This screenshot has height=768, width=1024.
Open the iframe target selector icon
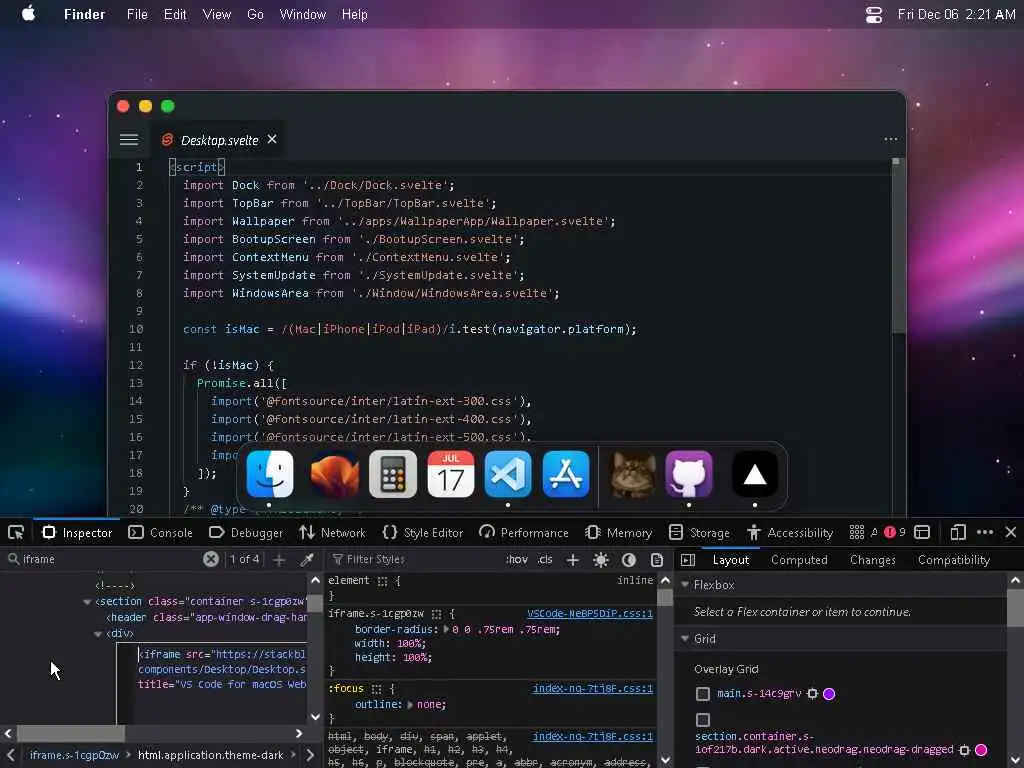pos(922,532)
